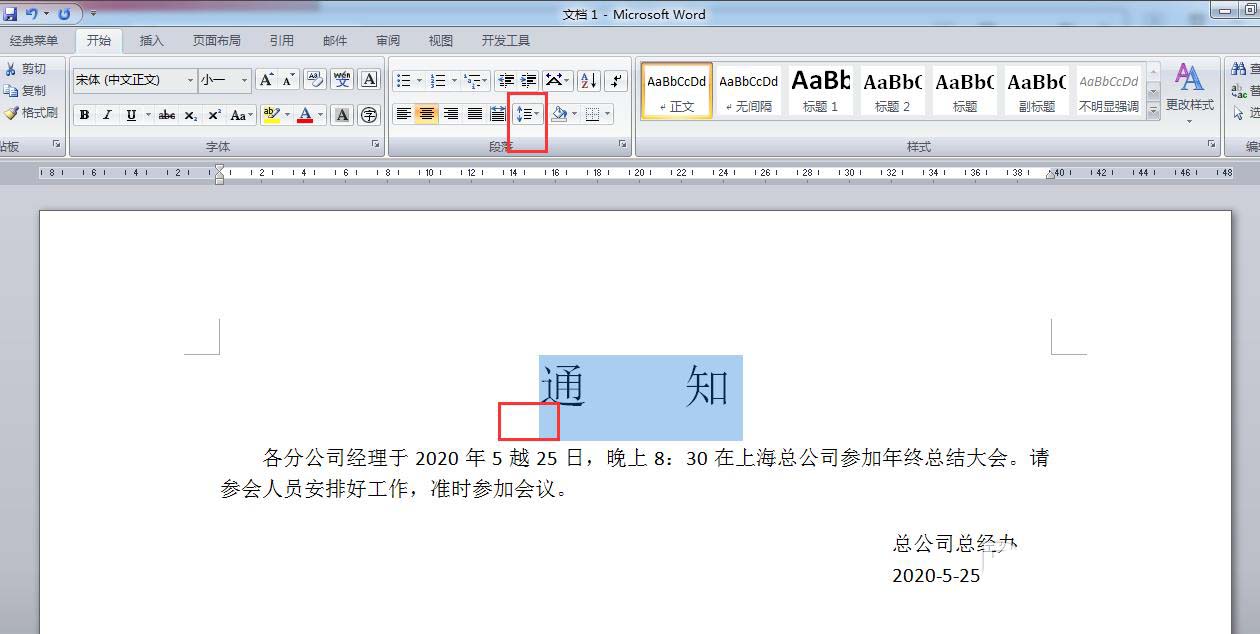Viewport: 1260px width, 634px height.
Task: Open the font size 小一 dropdown
Action: 244,80
